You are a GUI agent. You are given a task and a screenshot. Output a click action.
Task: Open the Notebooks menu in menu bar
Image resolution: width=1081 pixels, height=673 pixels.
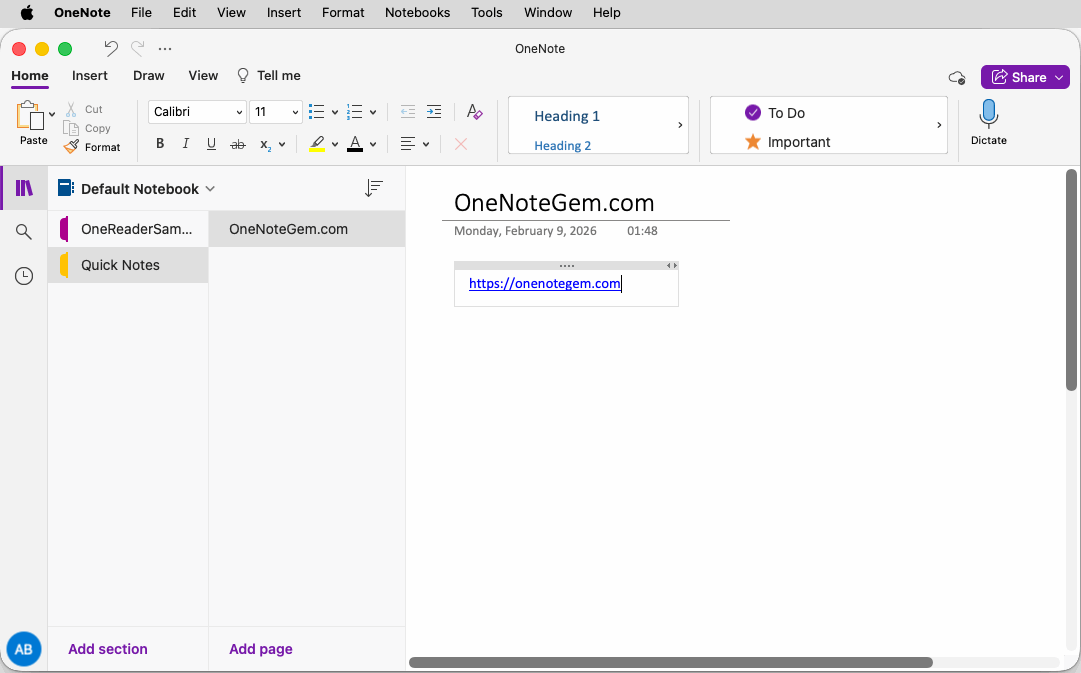(x=417, y=13)
